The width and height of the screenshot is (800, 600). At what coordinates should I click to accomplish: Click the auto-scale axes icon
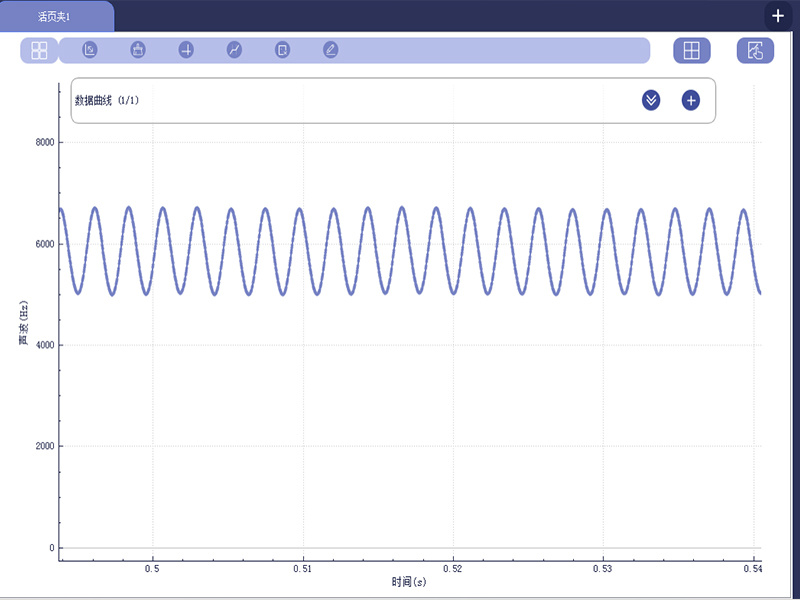90,50
